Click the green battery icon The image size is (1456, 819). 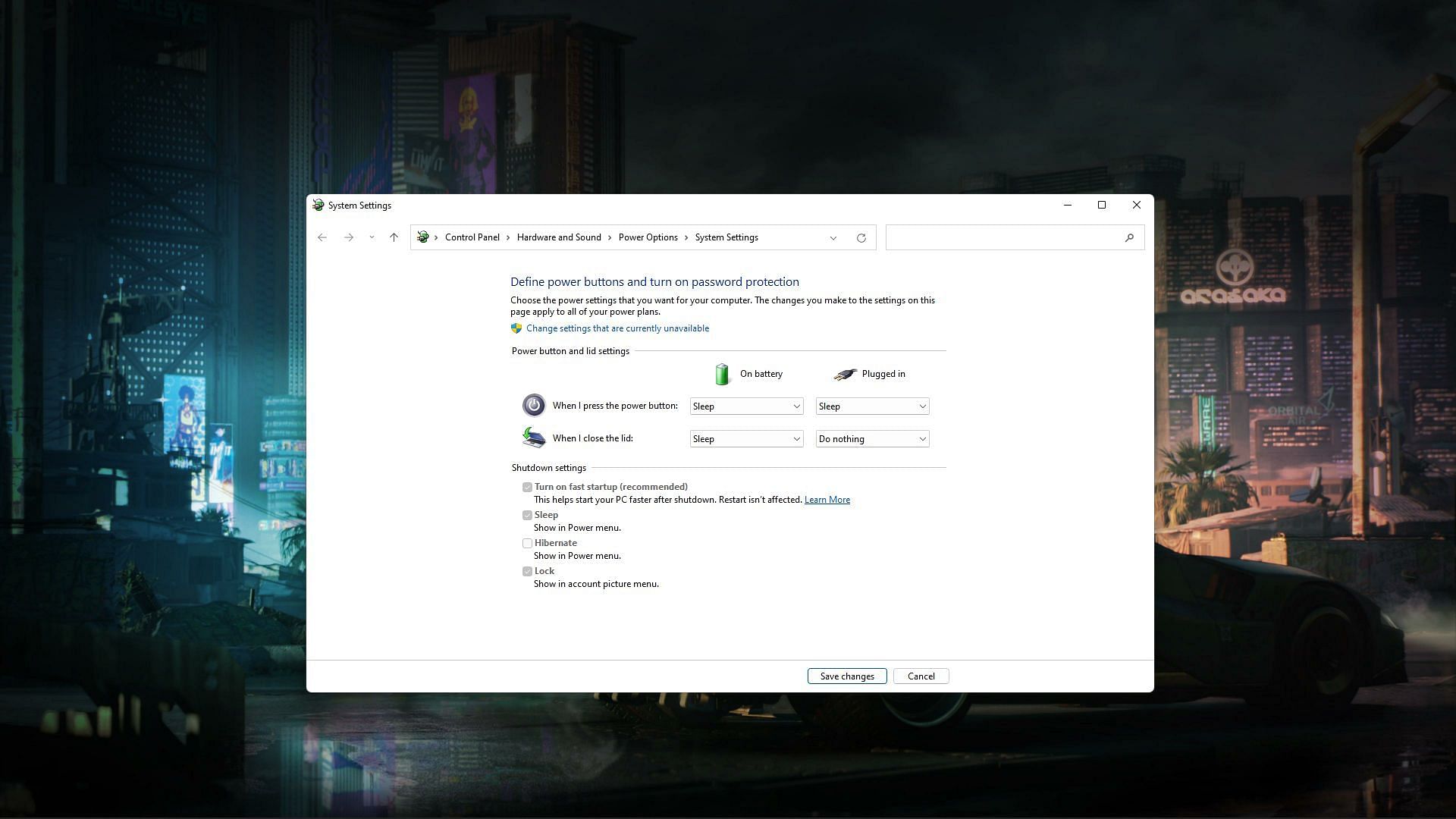click(x=722, y=374)
